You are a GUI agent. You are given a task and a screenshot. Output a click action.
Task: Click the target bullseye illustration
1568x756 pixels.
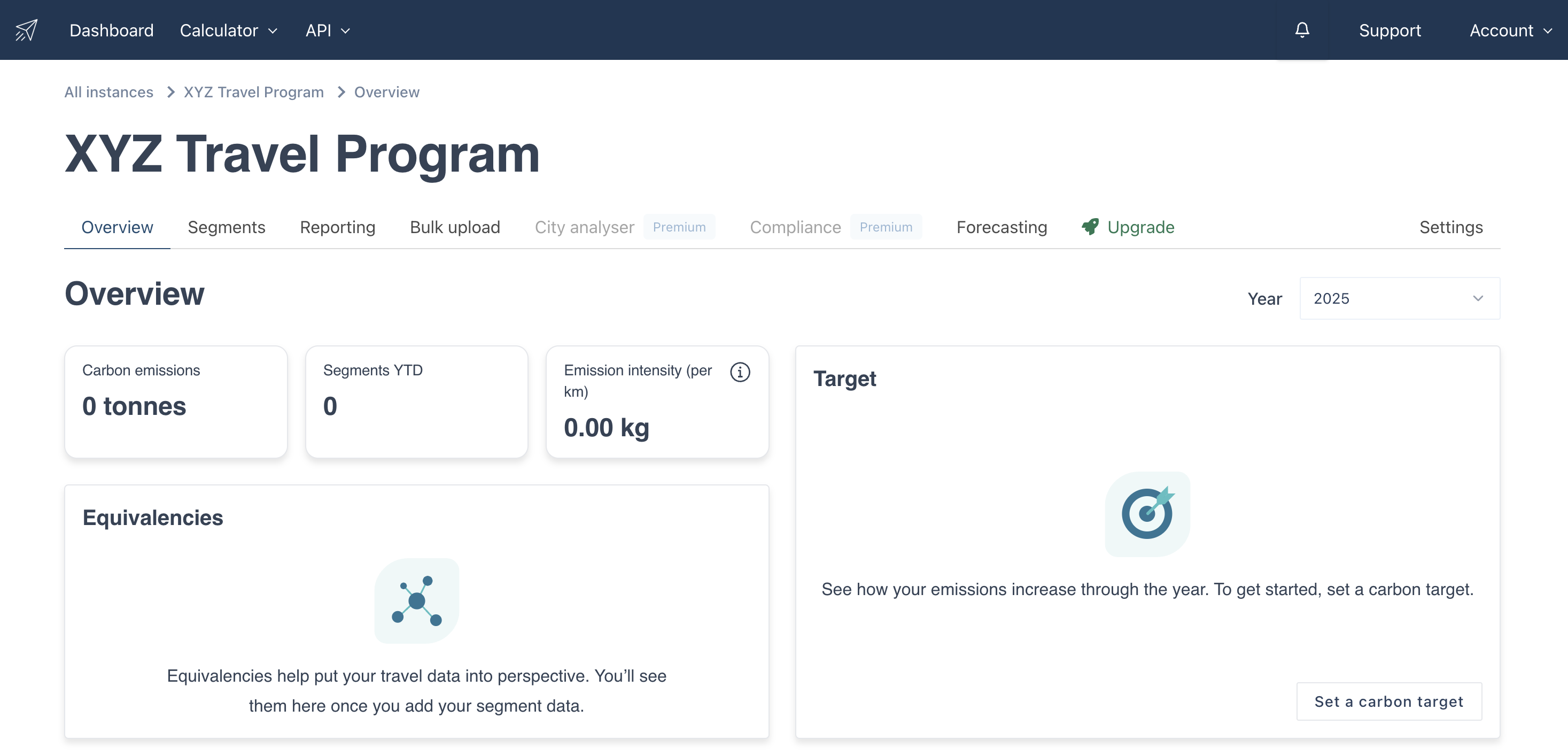1147,514
